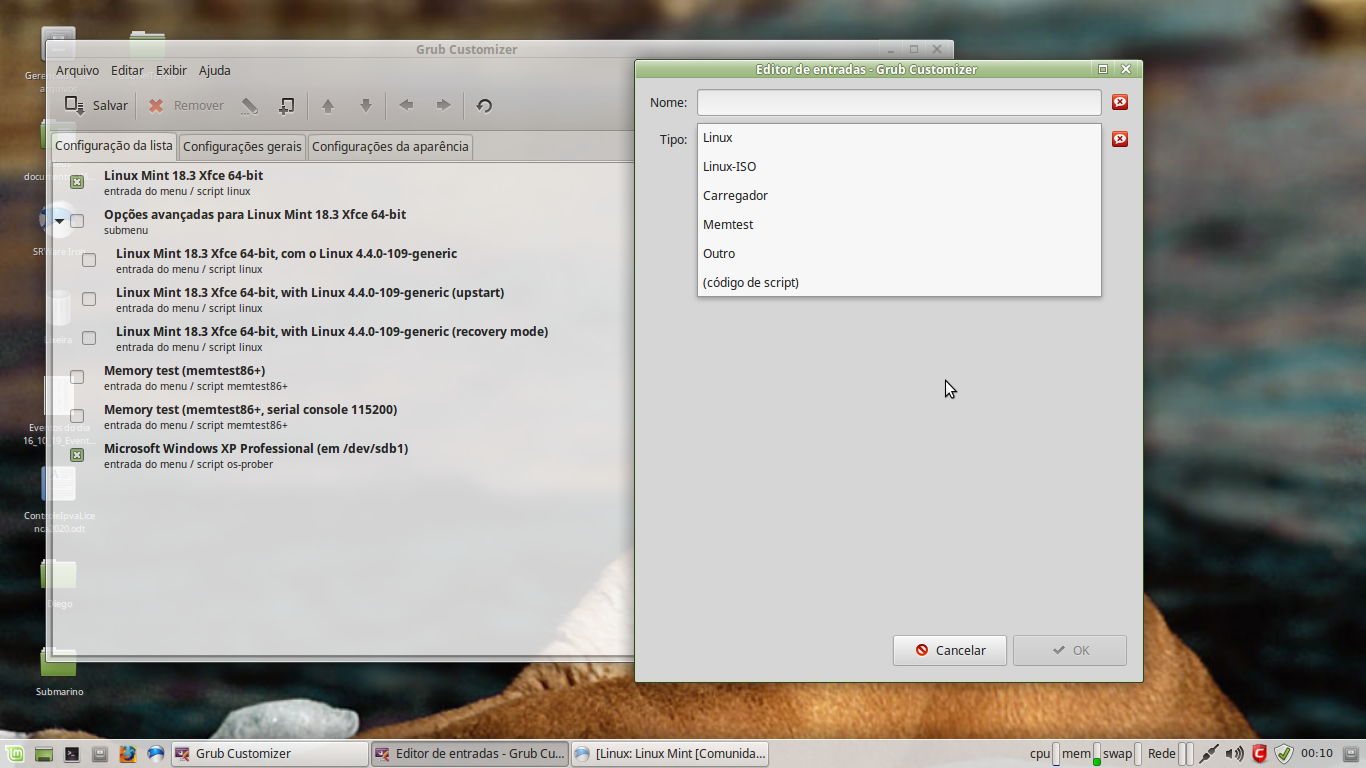Toggle the serial console 115200 memtest checkbox

[77, 416]
